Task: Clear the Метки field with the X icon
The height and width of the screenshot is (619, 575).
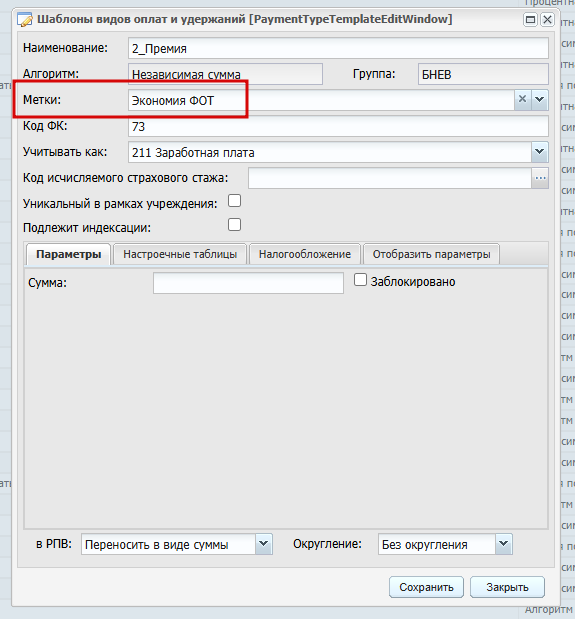Action: coord(523,99)
